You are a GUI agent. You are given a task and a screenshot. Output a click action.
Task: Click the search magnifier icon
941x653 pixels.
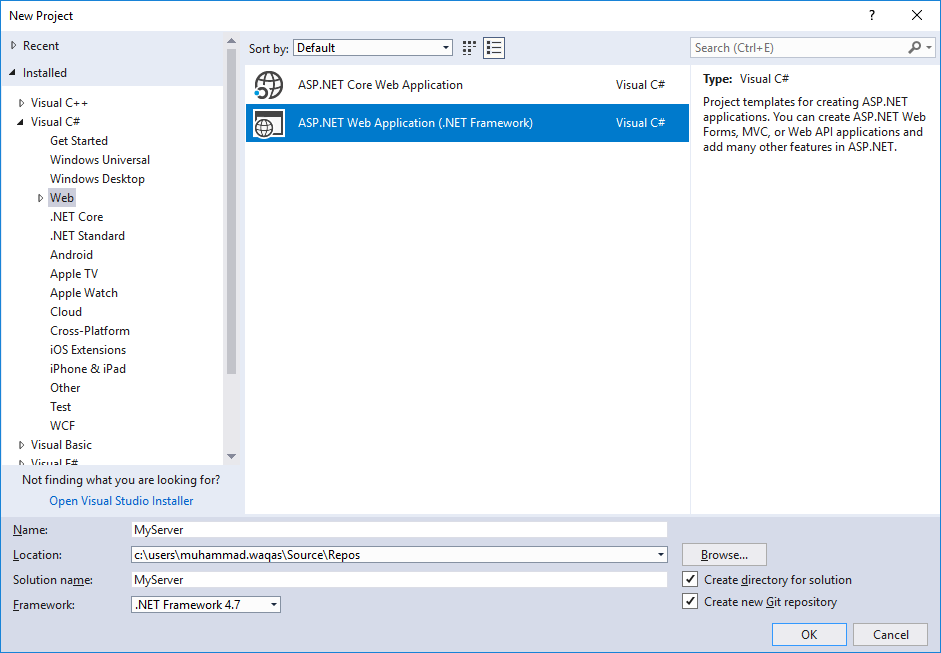point(914,47)
